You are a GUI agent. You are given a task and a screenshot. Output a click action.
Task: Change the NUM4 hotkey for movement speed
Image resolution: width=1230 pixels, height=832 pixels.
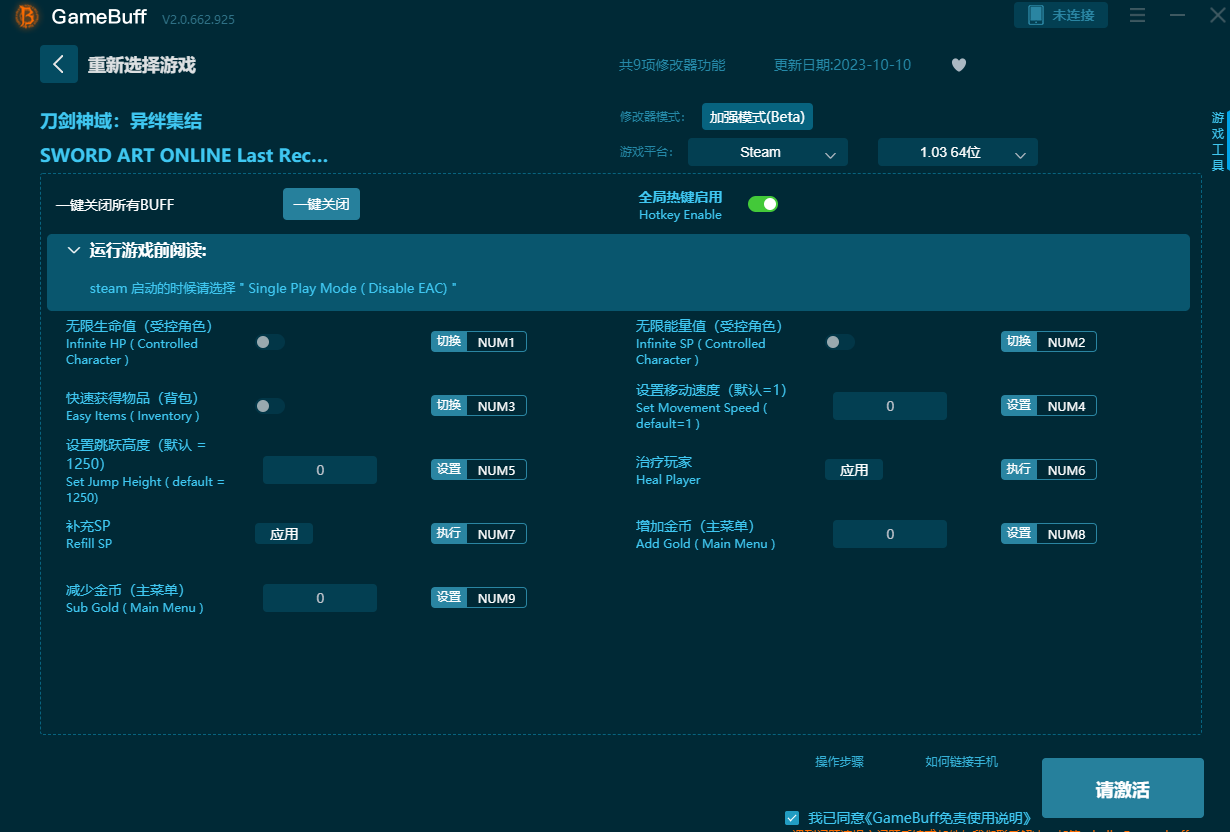(1066, 406)
